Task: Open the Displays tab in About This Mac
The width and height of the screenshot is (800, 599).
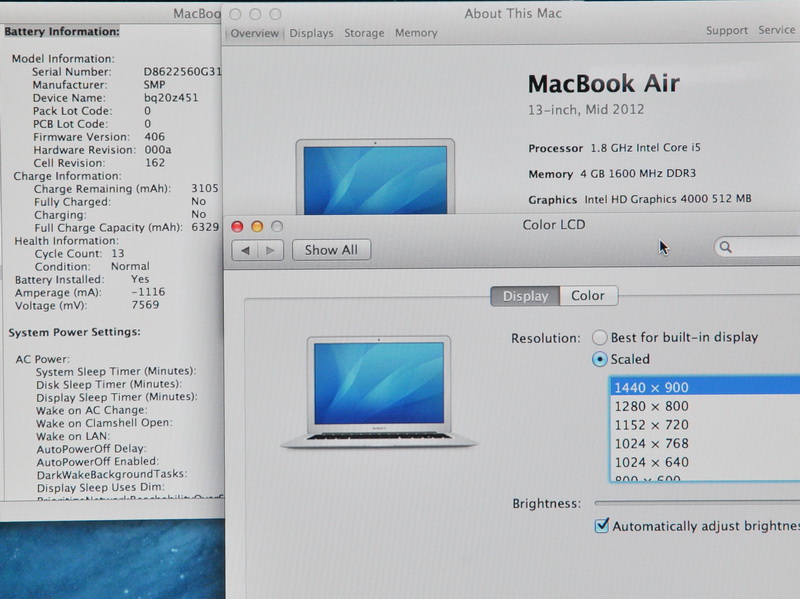Action: click(x=311, y=33)
